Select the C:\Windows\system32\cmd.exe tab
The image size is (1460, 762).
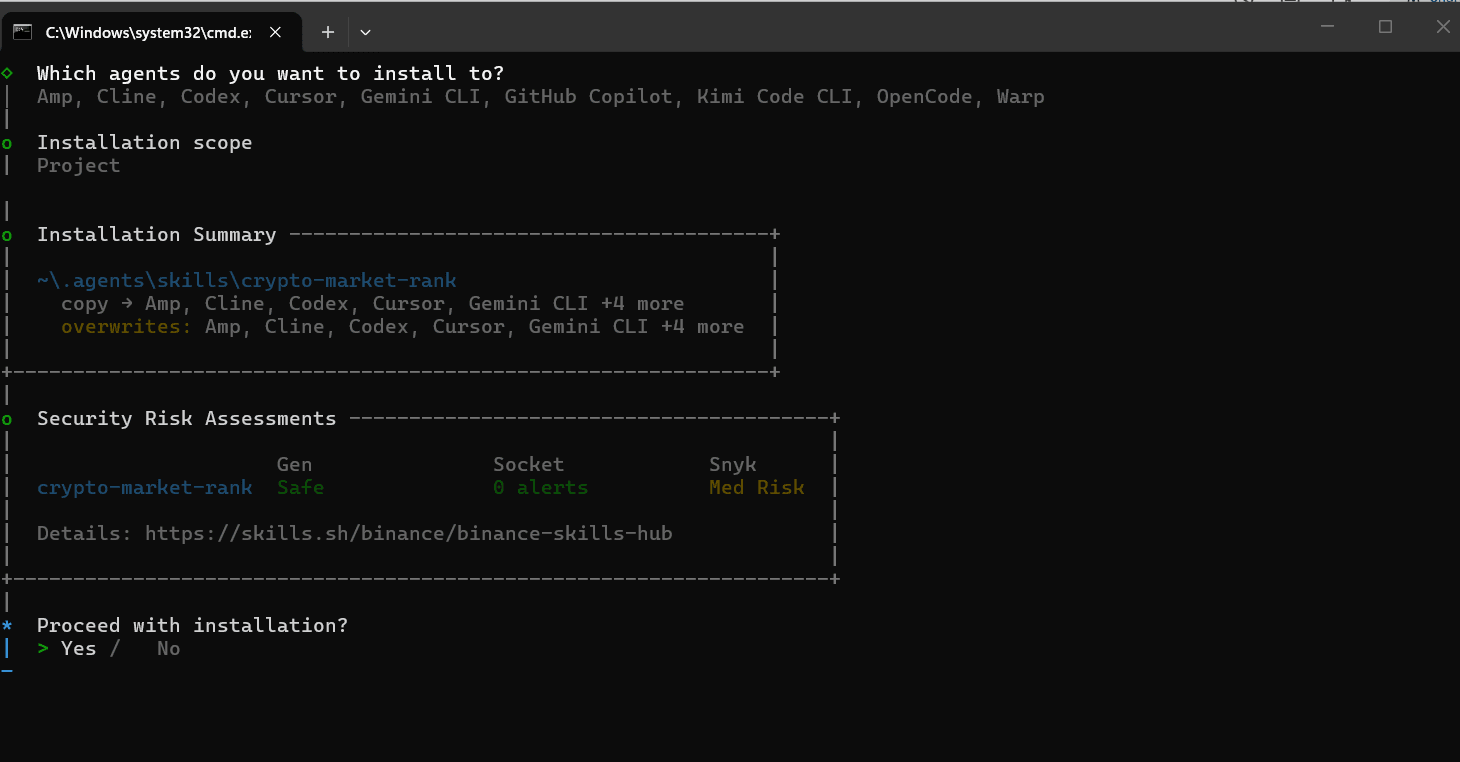148,32
